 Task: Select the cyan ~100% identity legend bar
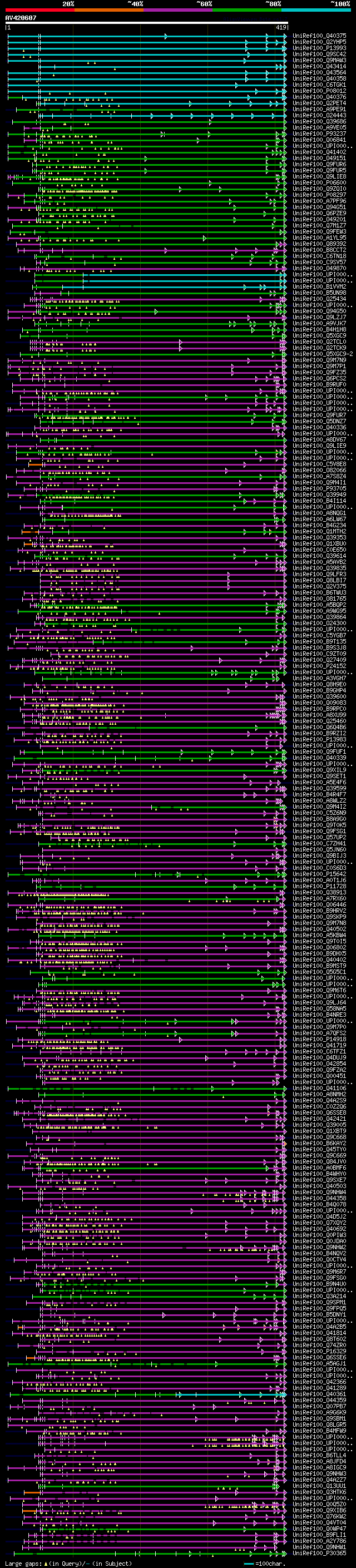[x=316, y=10]
